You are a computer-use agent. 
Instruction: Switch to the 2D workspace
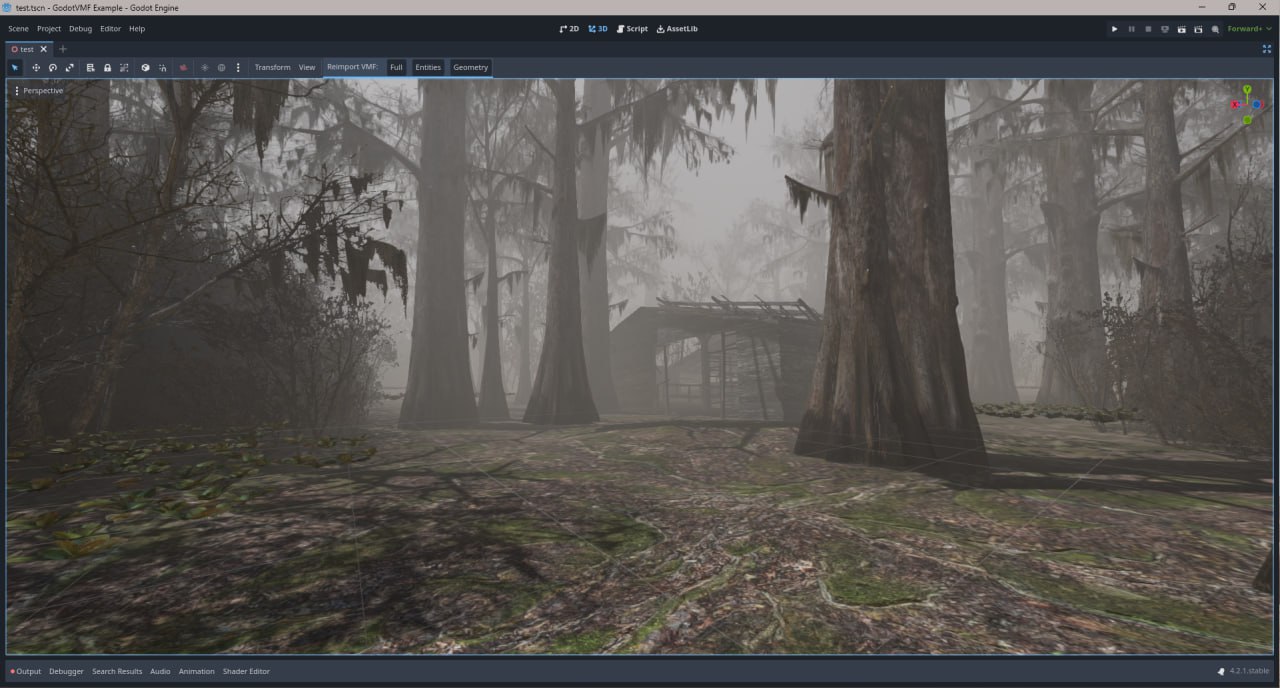click(569, 29)
